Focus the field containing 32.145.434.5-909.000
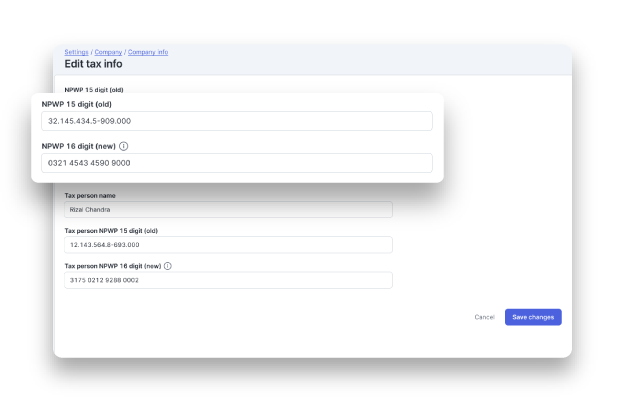 [237, 121]
